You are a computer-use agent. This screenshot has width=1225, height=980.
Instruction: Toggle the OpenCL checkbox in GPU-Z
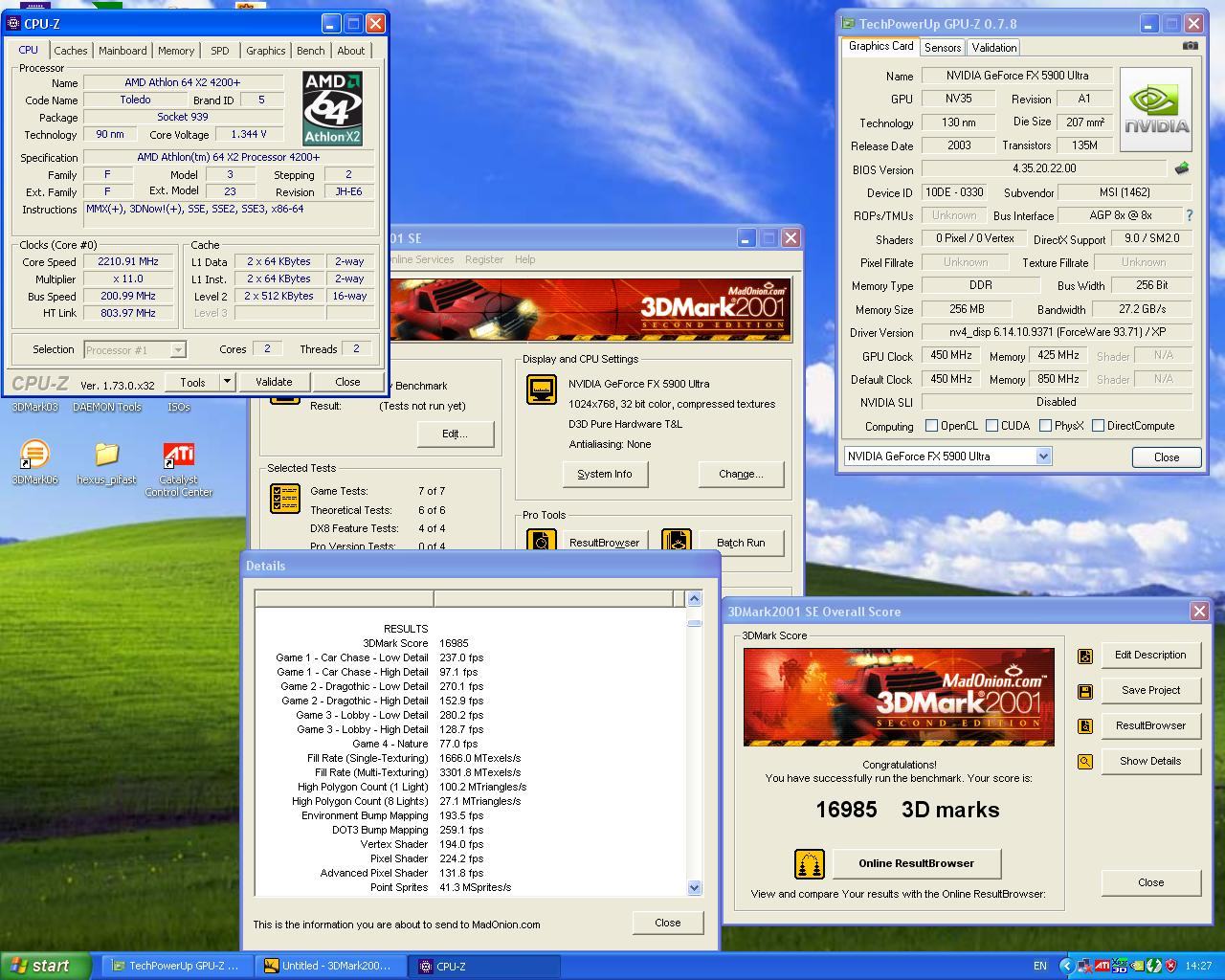pos(931,426)
